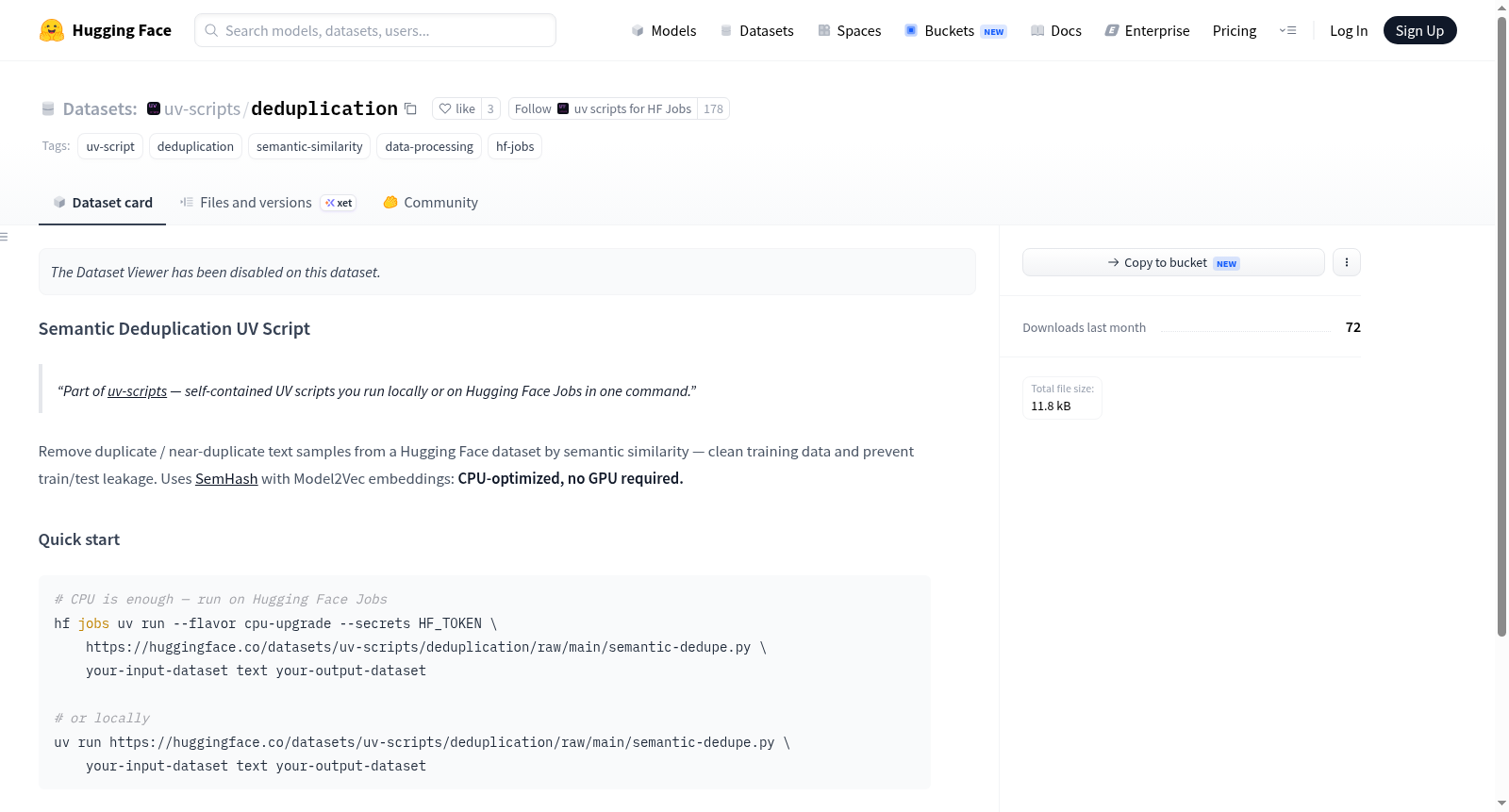This screenshot has width=1509, height=812.
Task: Focus the search models, datasets, users field
Action: coord(375,30)
